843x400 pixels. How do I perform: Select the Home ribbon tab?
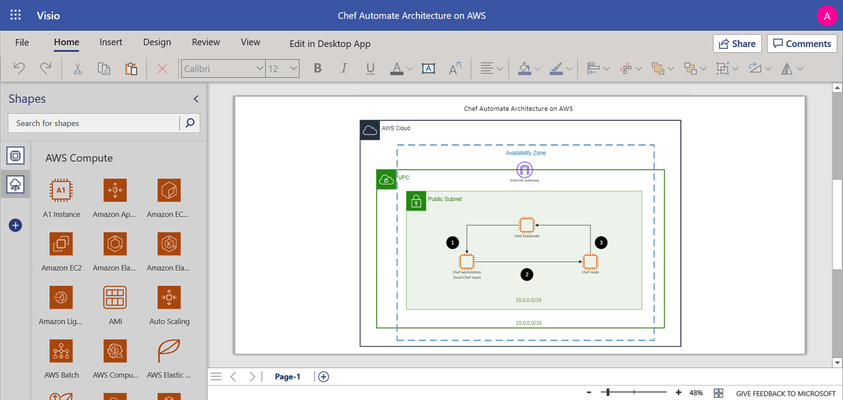coord(67,42)
